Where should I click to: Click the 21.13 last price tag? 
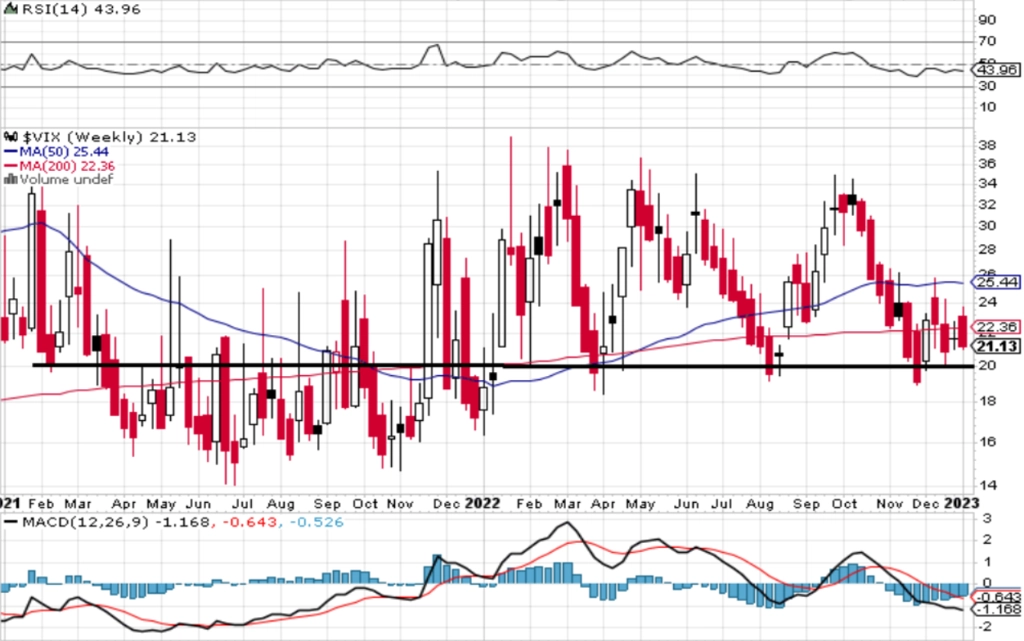tap(996, 346)
